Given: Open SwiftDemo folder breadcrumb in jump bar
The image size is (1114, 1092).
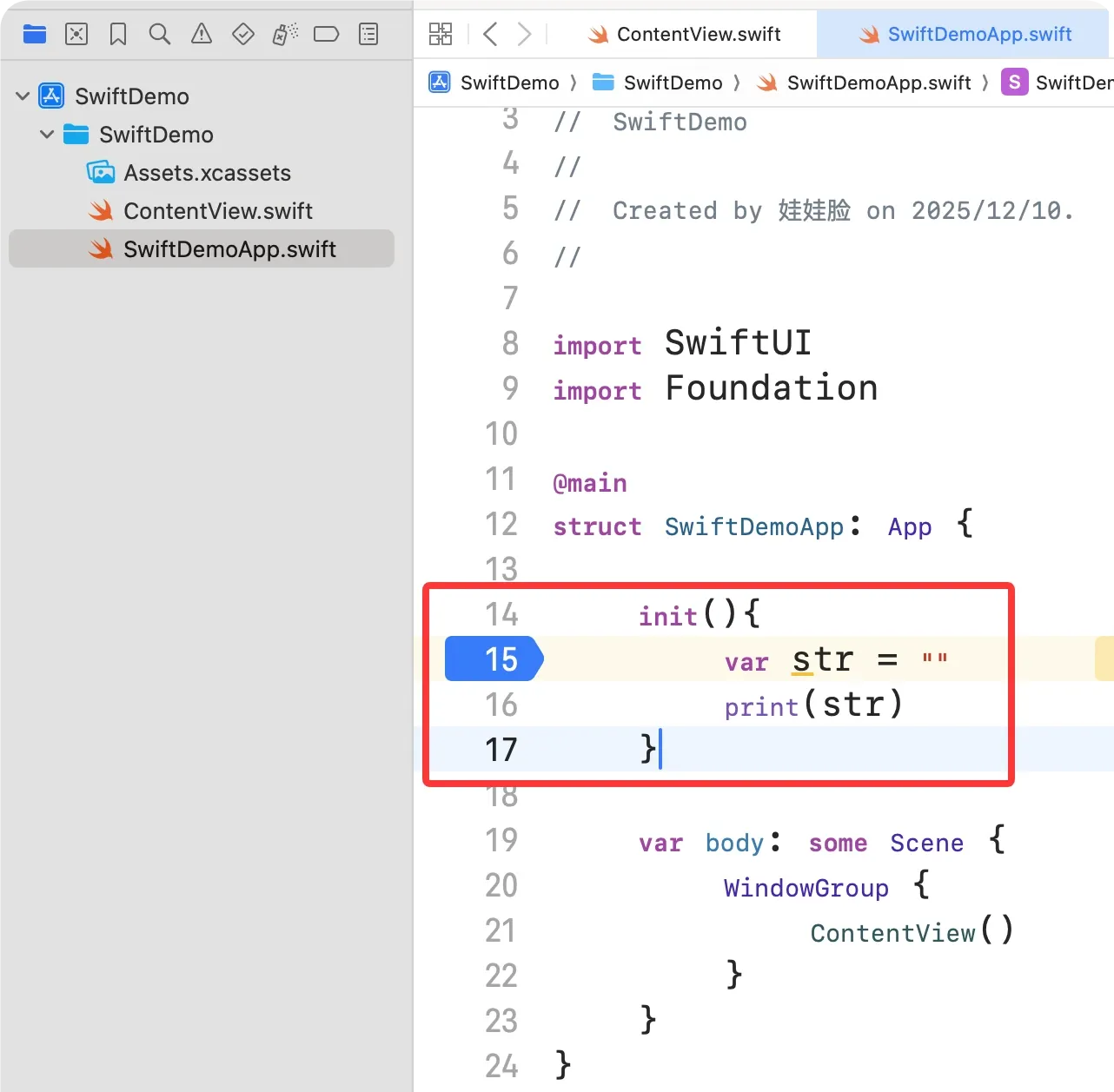Looking at the screenshot, I should 657,83.
